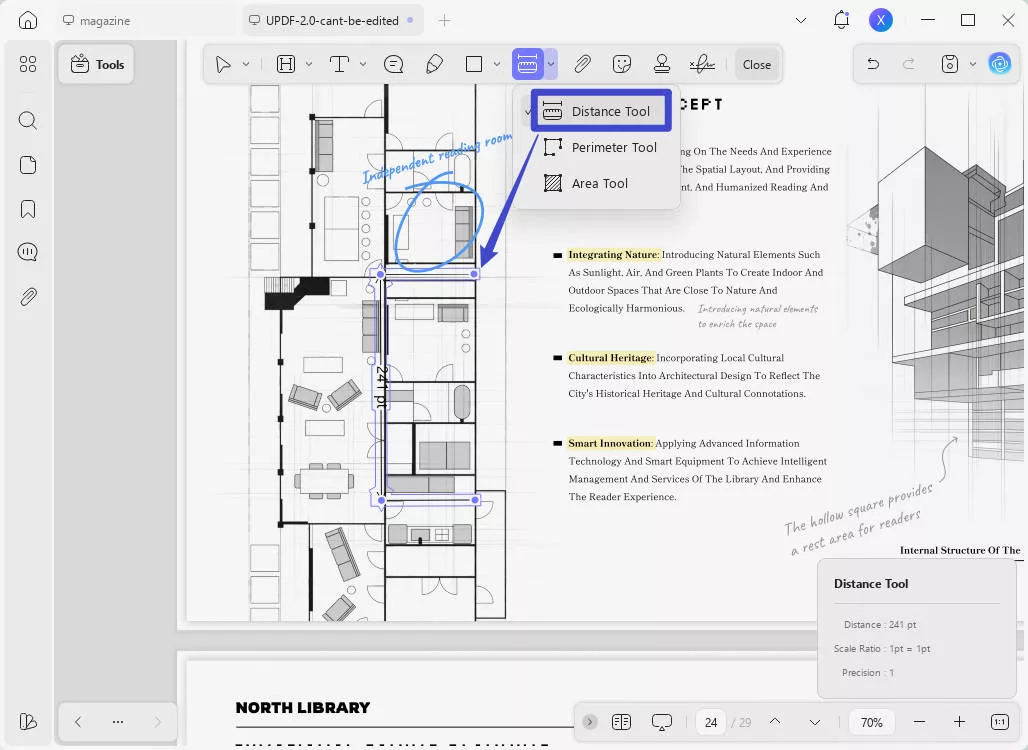Select the Text tool in the toolbar
The height and width of the screenshot is (750, 1028).
click(340, 63)
